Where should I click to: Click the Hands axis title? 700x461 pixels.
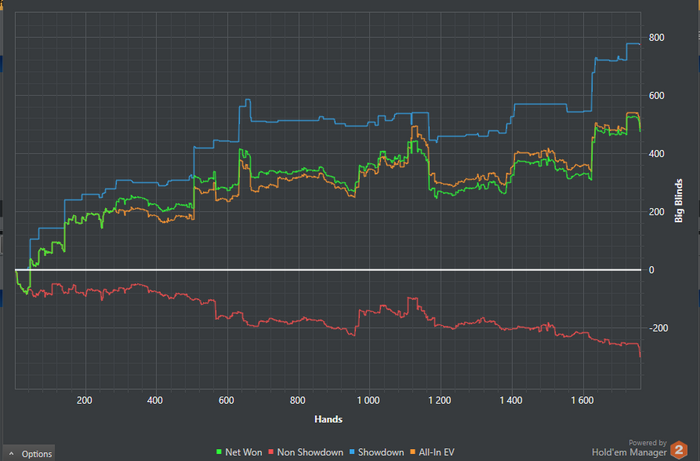click(x=328, y=419)
